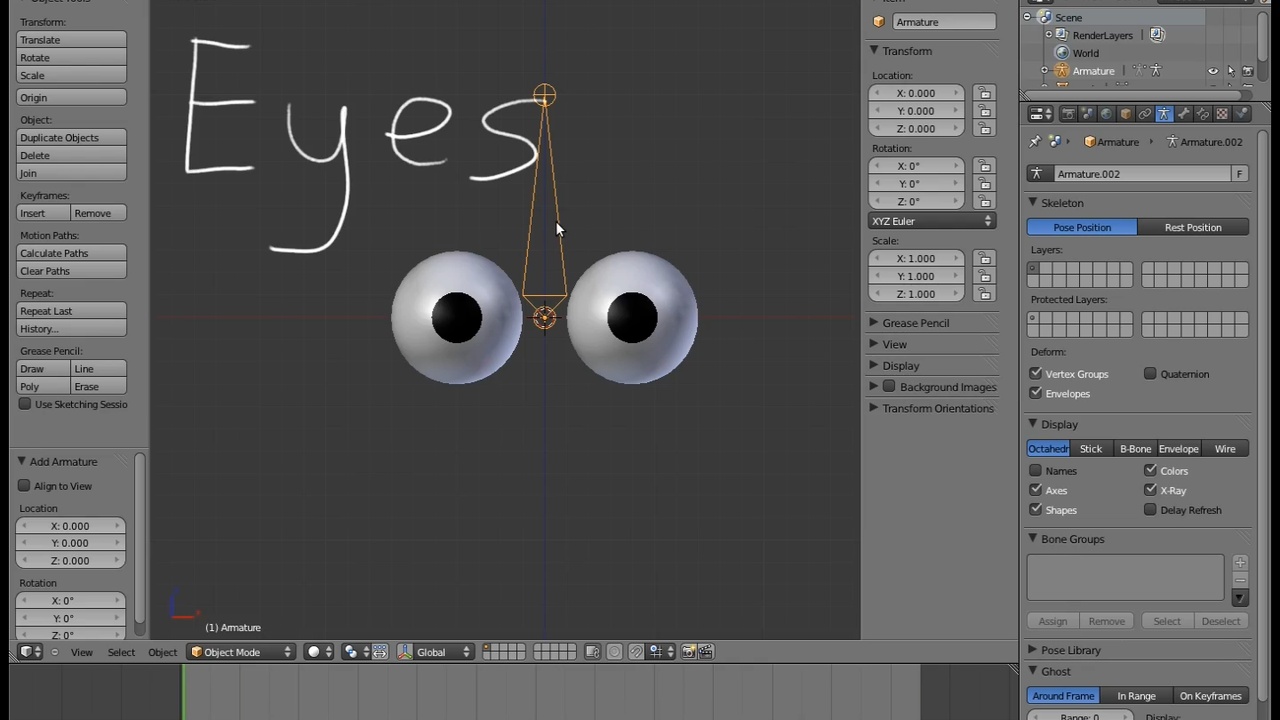Click the Scale X value field
1280x720 pixels.
(916, 258)
